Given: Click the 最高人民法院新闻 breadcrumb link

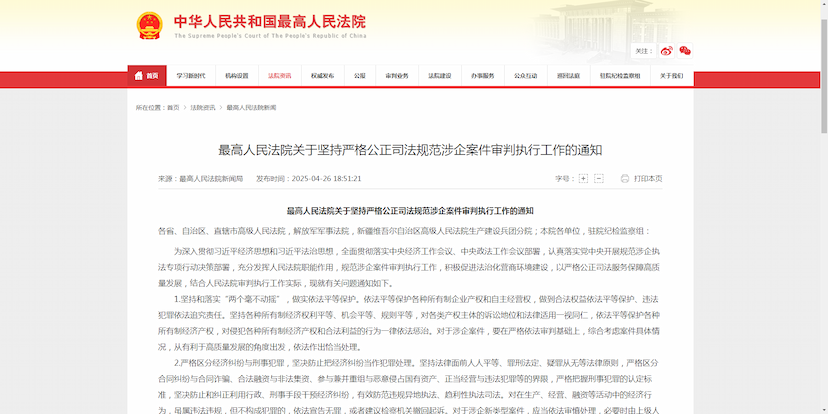Looking at the screenshot, I should pos(251,108).
